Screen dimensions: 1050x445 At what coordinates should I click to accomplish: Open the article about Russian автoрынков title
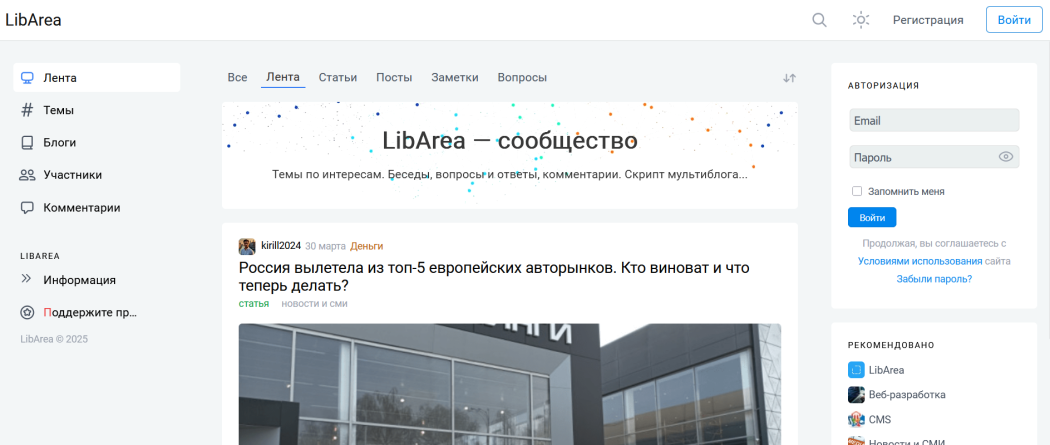(494, 277)
